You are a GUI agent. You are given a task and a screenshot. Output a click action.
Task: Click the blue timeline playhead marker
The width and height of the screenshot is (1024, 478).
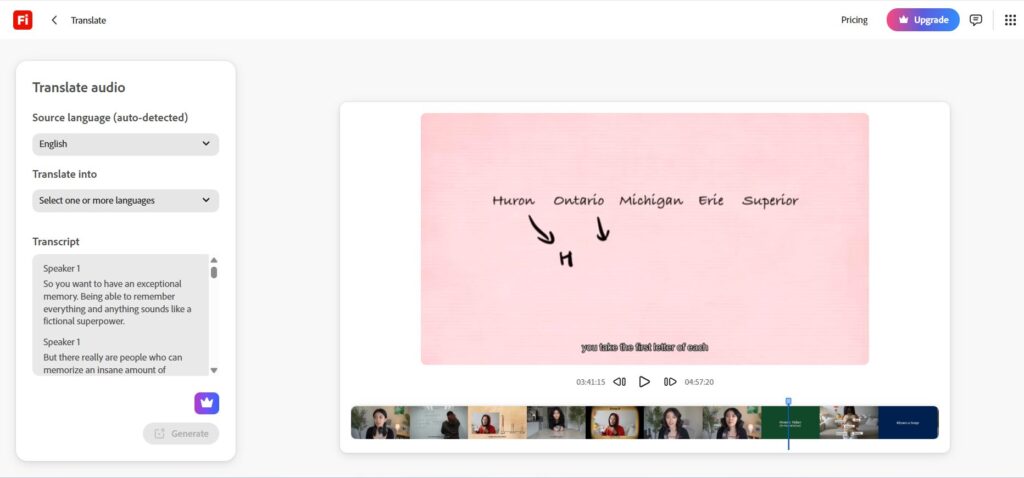pyautogui.click(x=788, y=402)
